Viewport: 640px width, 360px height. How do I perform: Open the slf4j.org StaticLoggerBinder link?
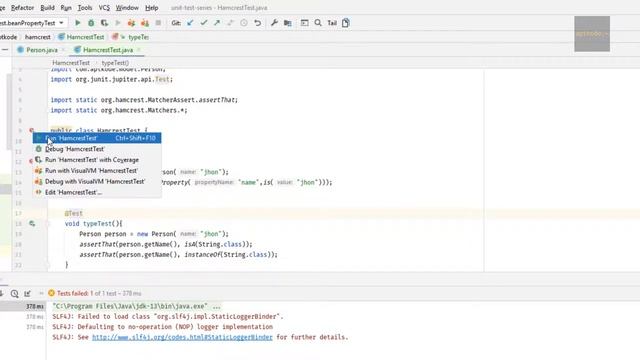[x=182, y=337]
